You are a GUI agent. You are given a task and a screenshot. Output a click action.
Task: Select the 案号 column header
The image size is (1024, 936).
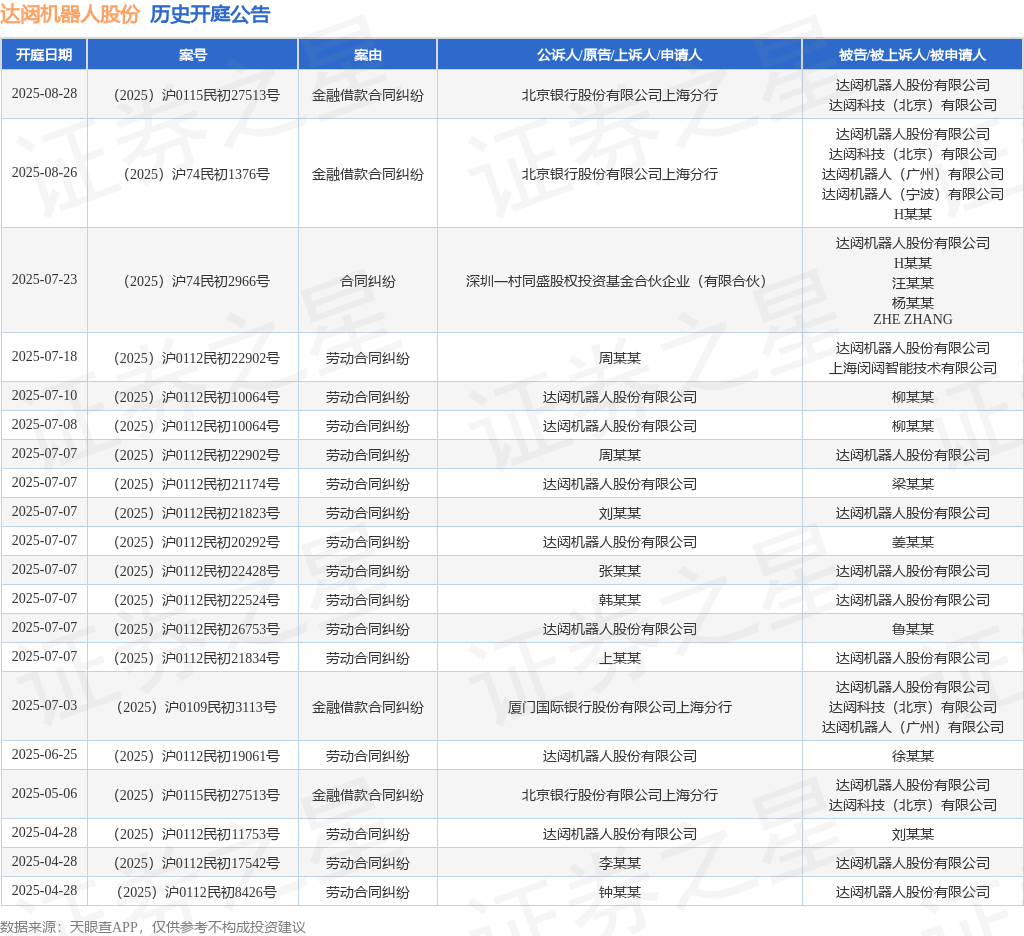point(193,55)
